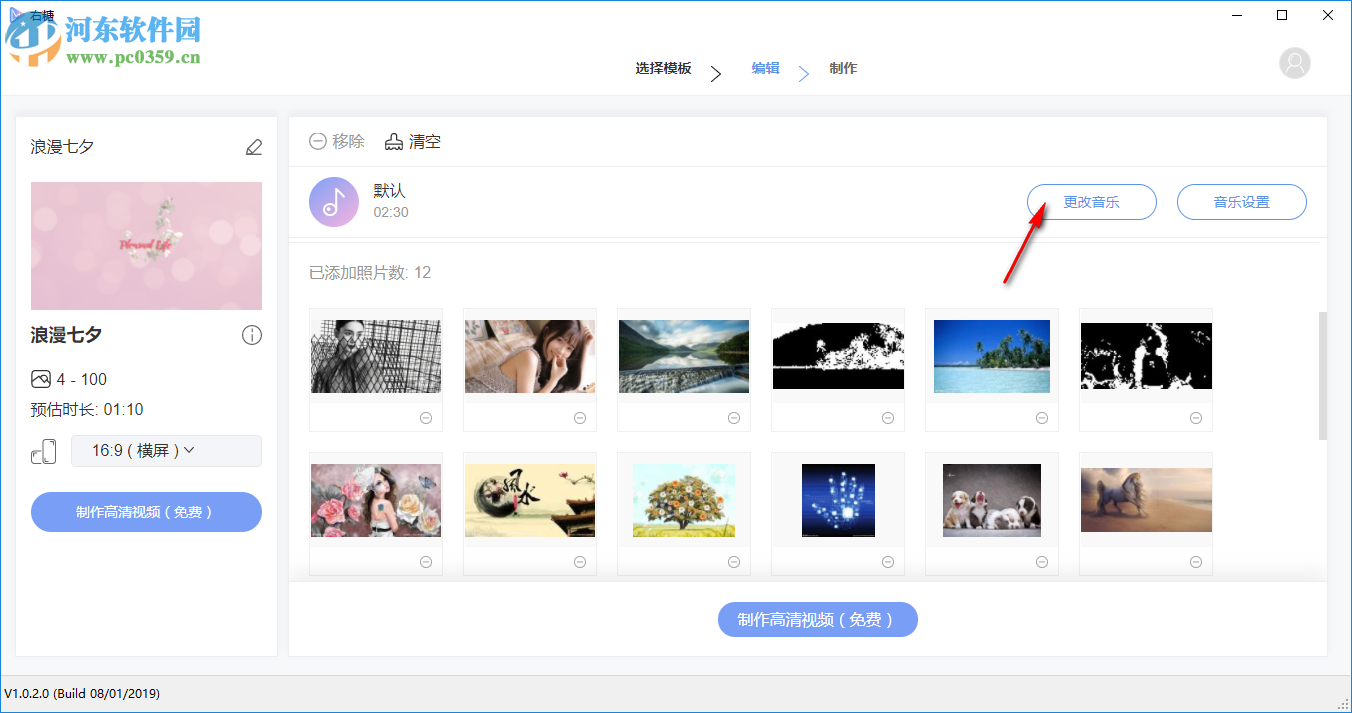Select the mountain lake landscape thumbnail

pos(684,356)
